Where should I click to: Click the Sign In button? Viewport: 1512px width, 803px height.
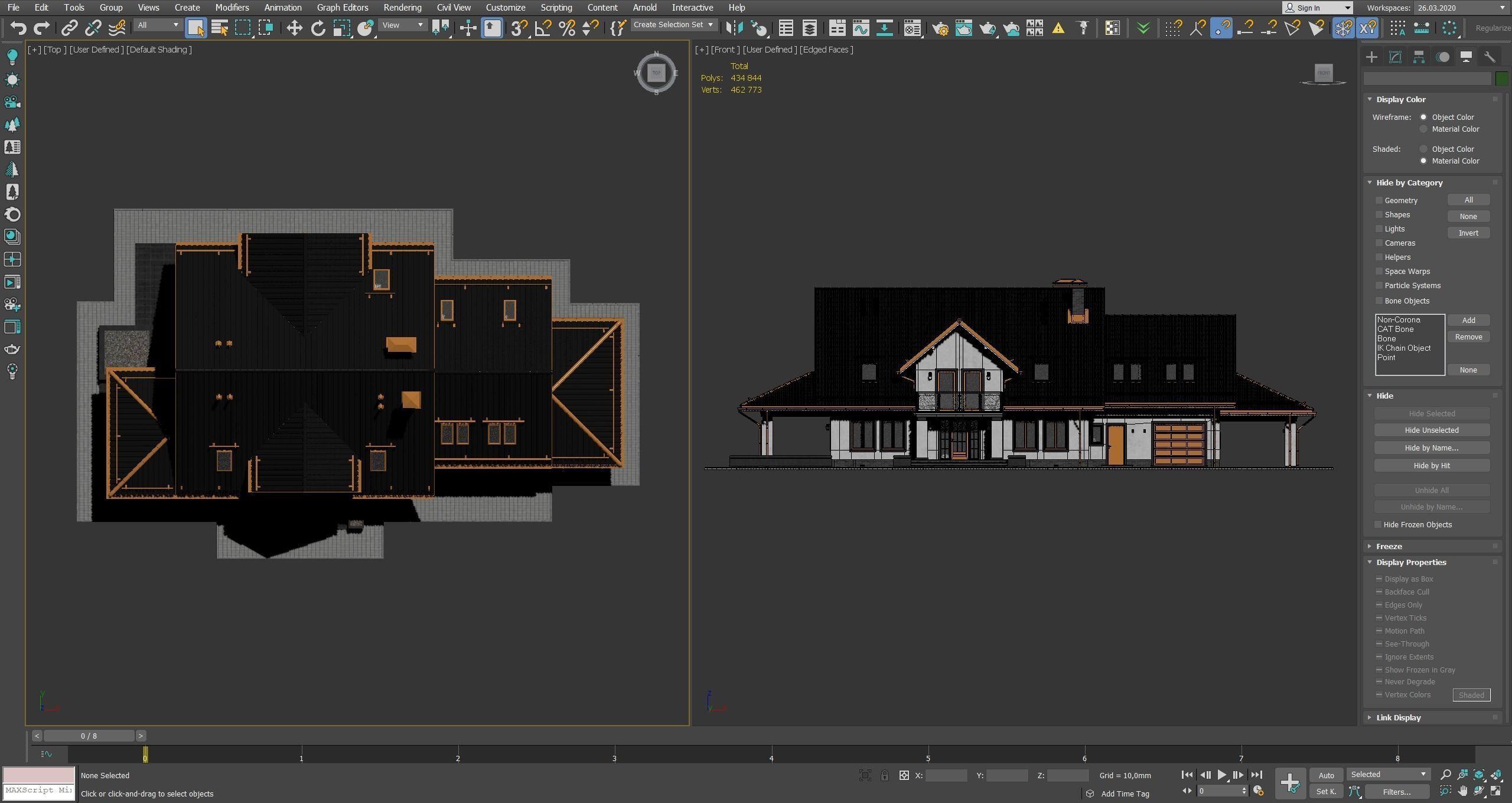tap(1317, 8)
